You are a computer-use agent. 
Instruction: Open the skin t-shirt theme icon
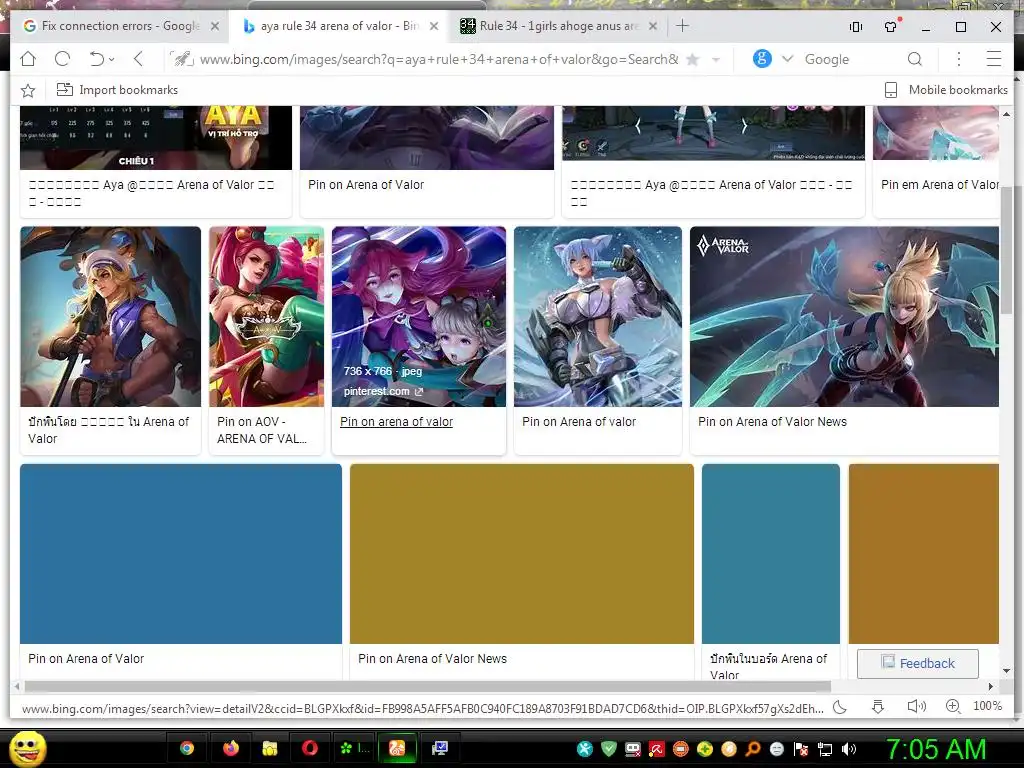coord(891,26)
